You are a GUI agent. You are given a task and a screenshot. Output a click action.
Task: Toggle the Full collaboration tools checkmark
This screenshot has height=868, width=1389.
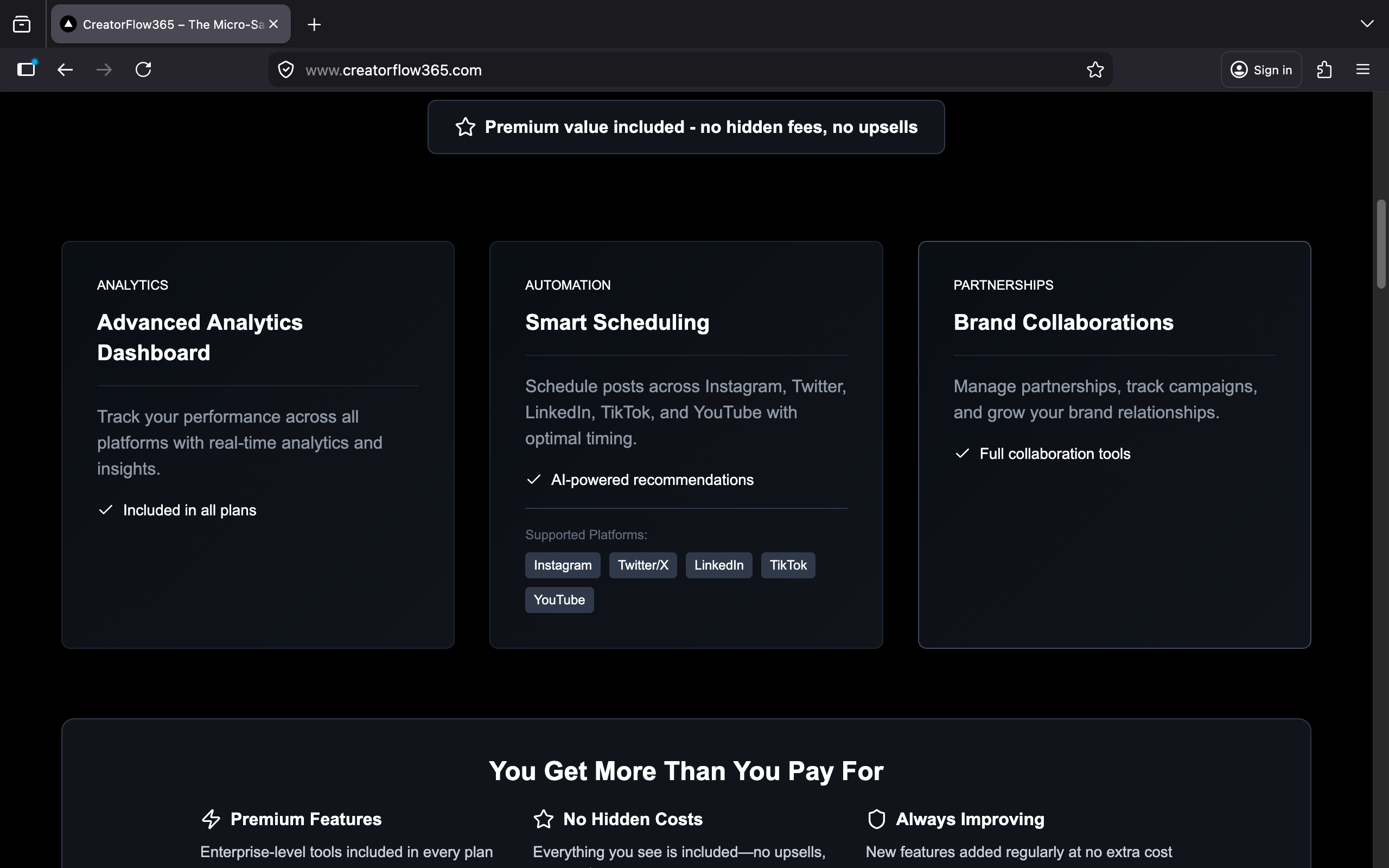pos(961,454)
